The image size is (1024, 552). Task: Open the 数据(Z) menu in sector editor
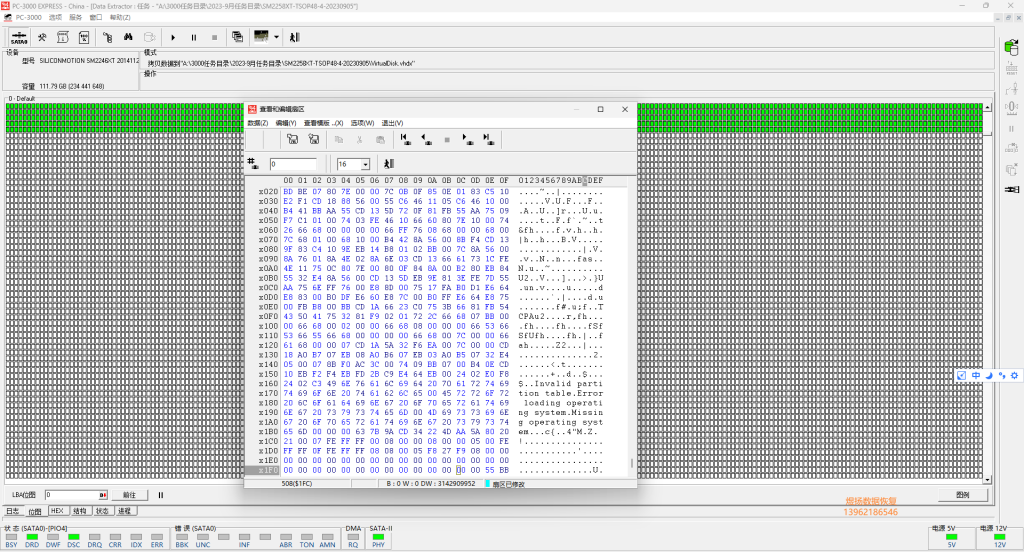coord(258,123)
